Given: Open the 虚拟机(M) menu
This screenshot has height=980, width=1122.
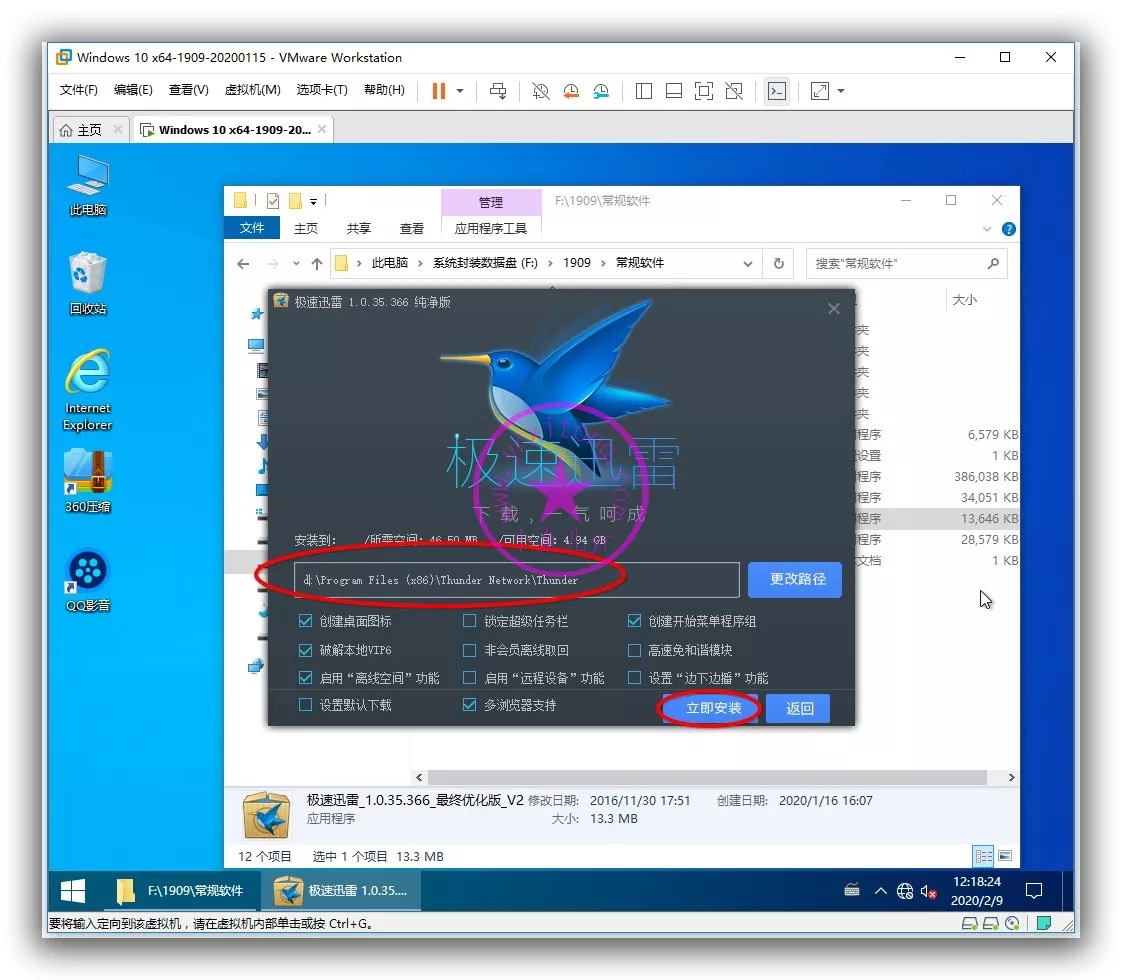Looking at the screenshot, I should (x=252, y=90).
